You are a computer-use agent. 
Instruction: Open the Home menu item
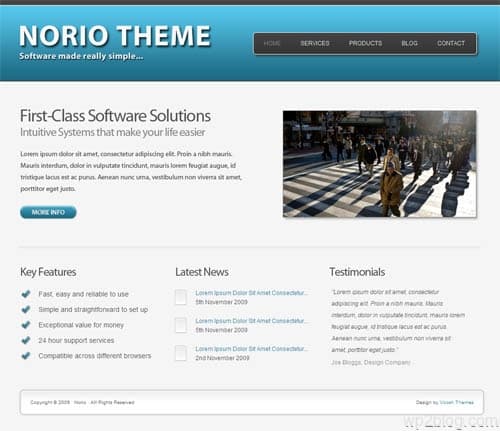coord(272,43)
